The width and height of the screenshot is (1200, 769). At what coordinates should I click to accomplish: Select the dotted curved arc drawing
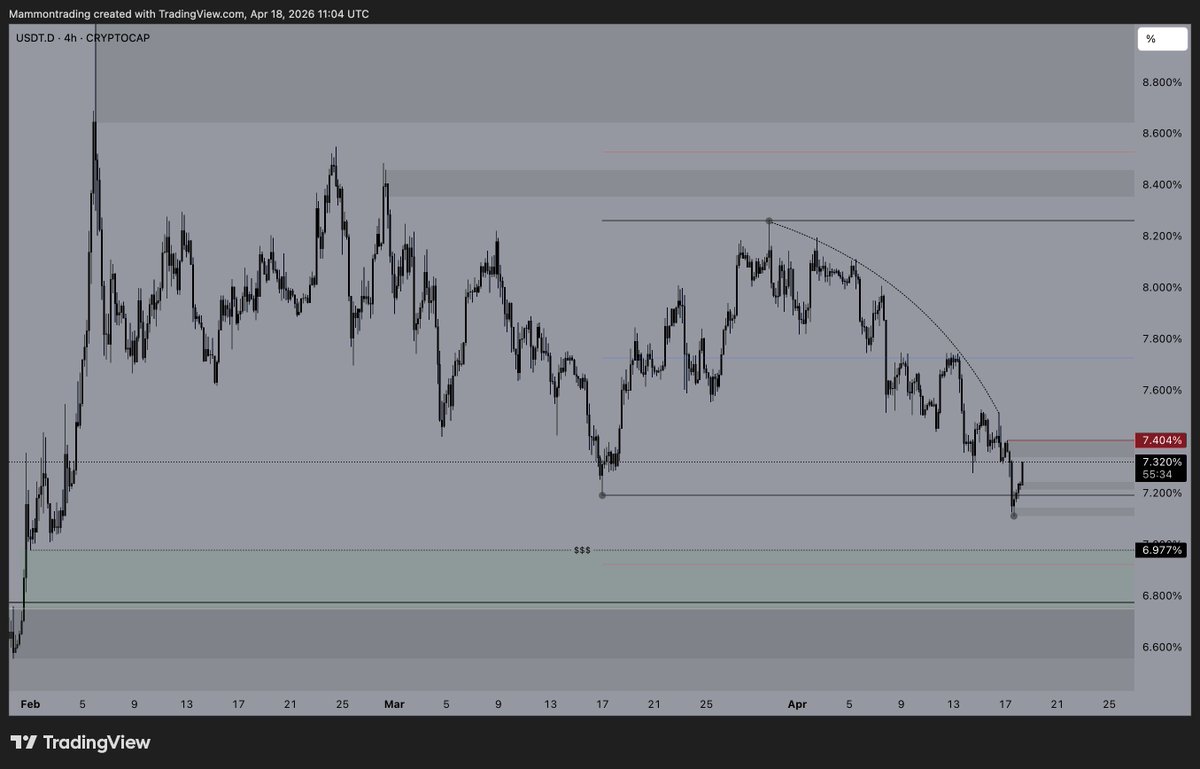[910, 296]
